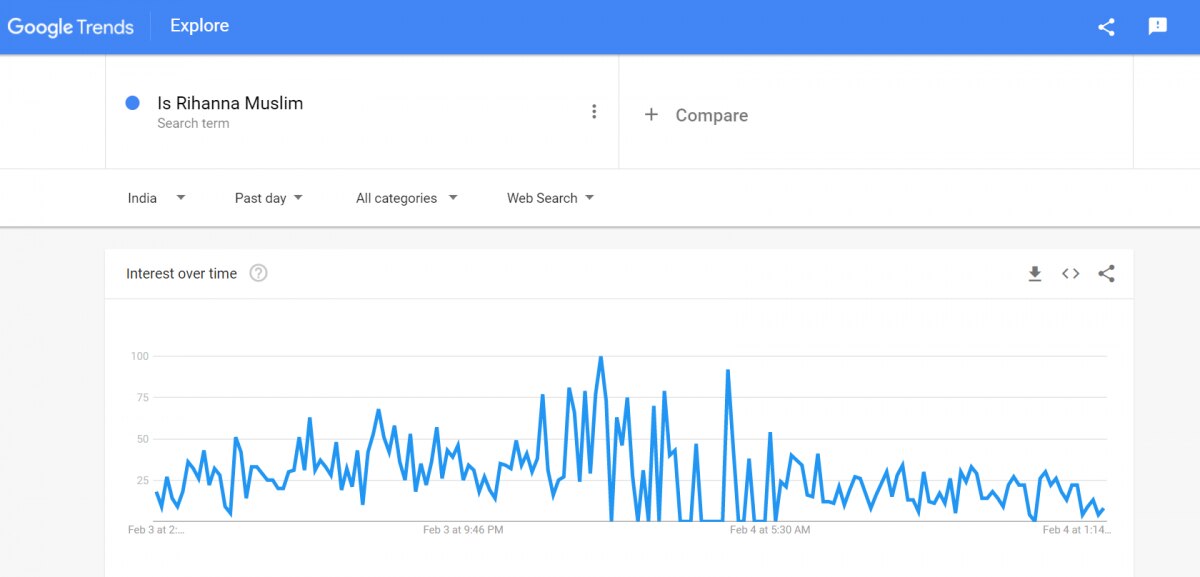
Task: Share the Interest over time chart
Action: pyautogui.click(x=1106, y=274)
